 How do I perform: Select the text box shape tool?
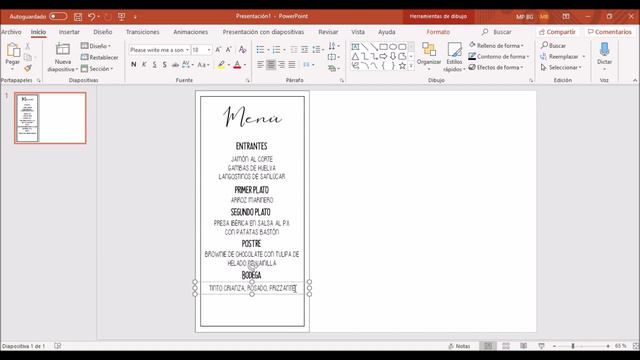355,47
